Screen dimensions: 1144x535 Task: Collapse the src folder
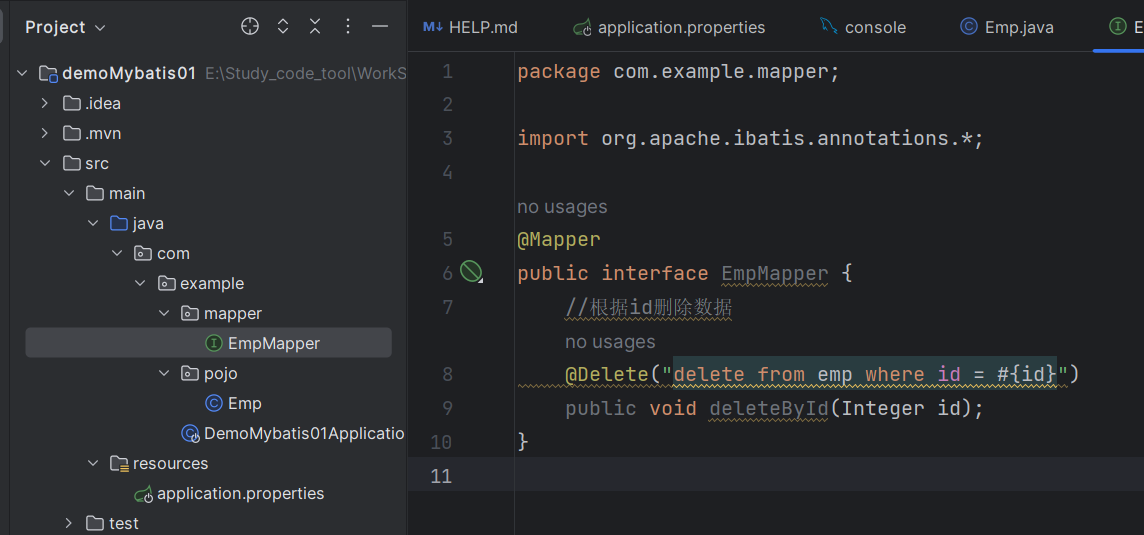pos(44,163)
